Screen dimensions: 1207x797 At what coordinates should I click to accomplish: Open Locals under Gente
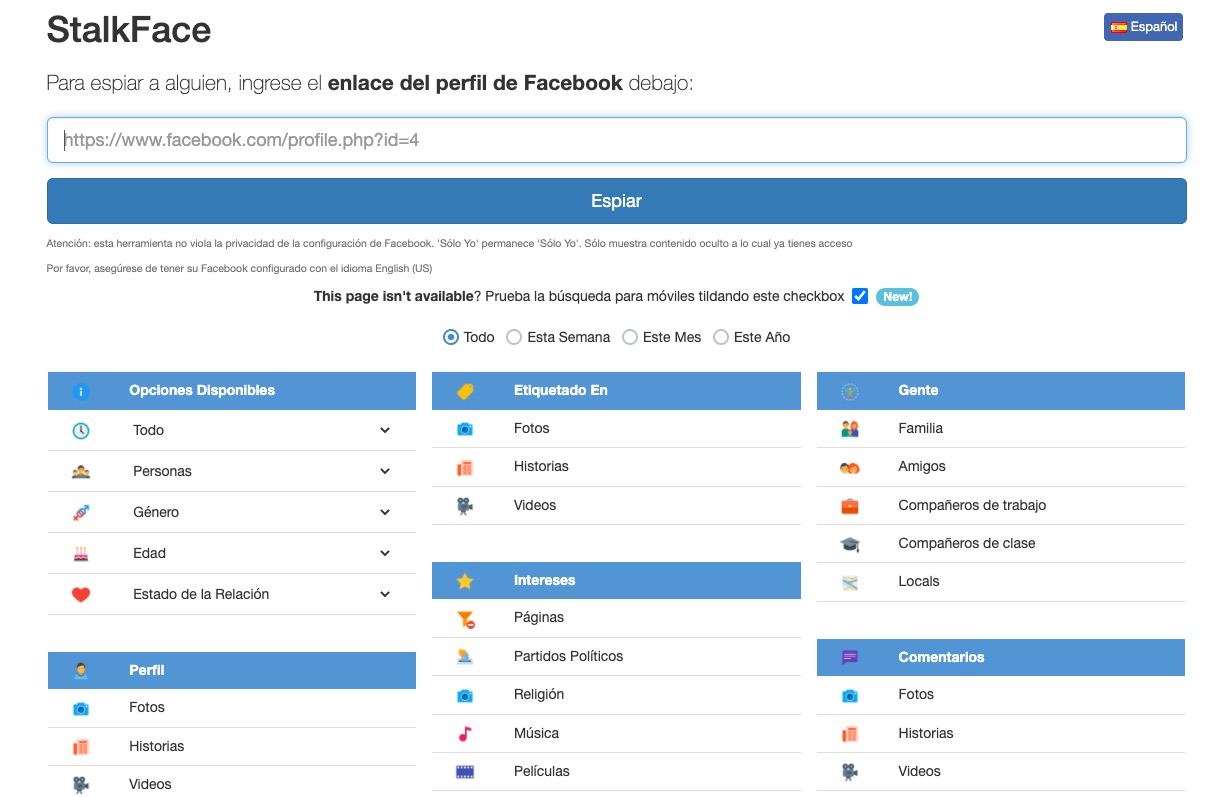coord(919,582)
